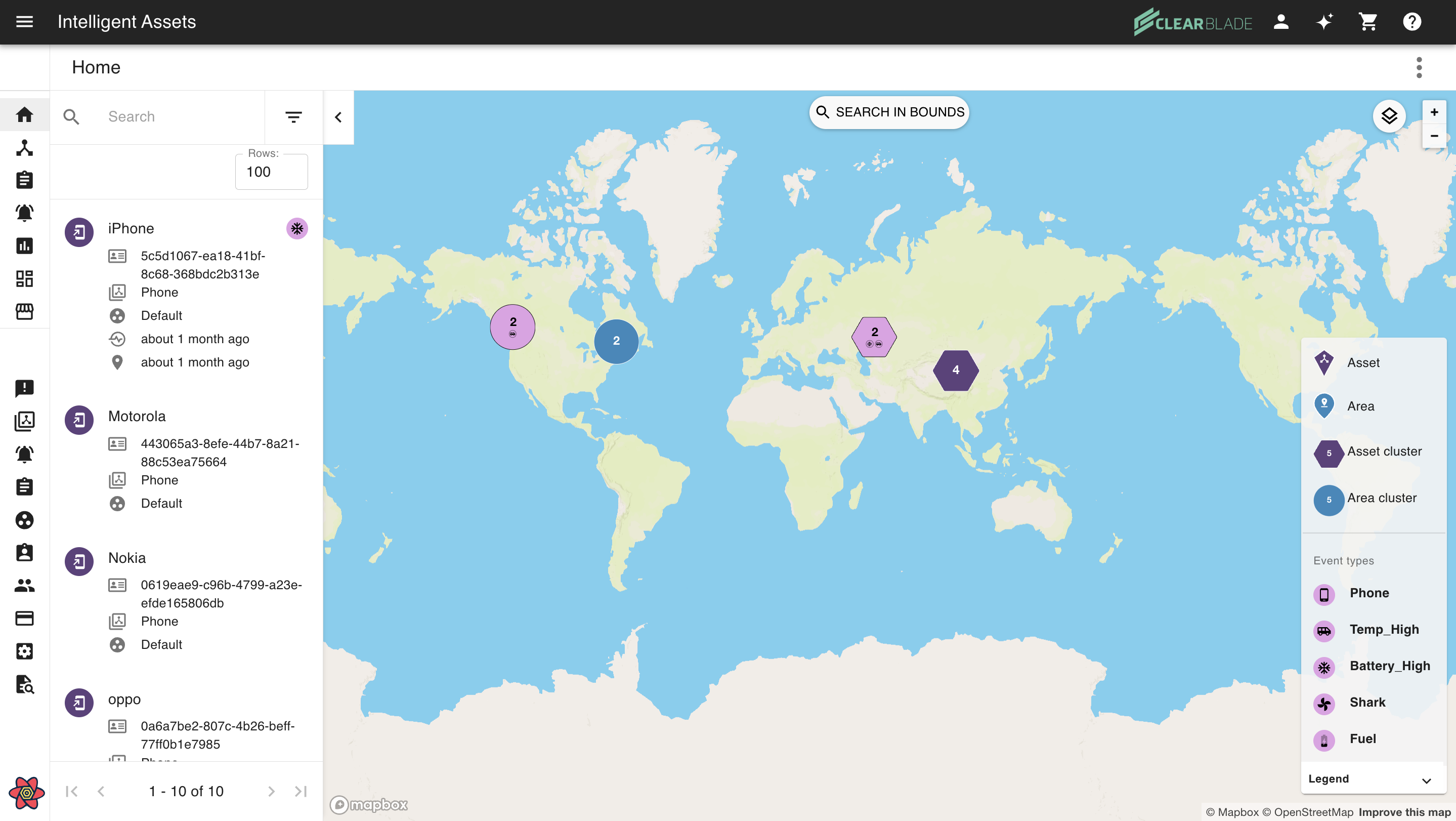The height and width of the screenshot is (821, 1456).
Task: Click the Home sidebar icon
Action: point(24,115)
